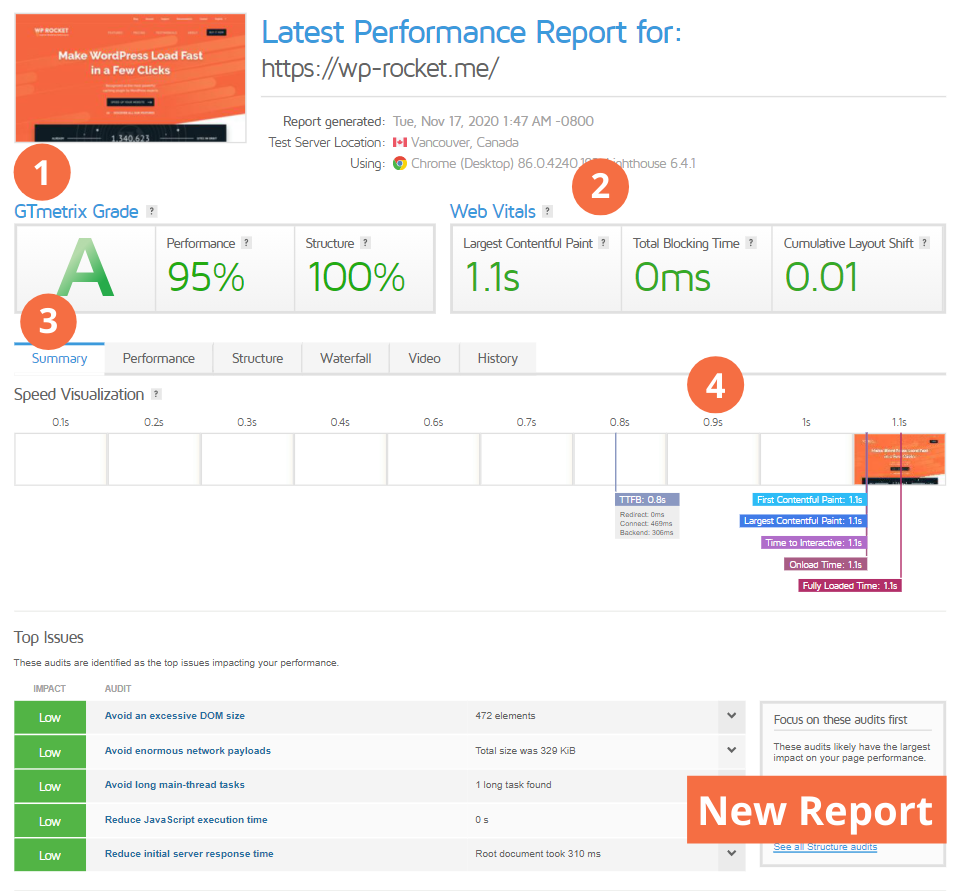958x891 pixels.
Task: Click the Low impact badge for DOM size
Action: tap(50, 717)
